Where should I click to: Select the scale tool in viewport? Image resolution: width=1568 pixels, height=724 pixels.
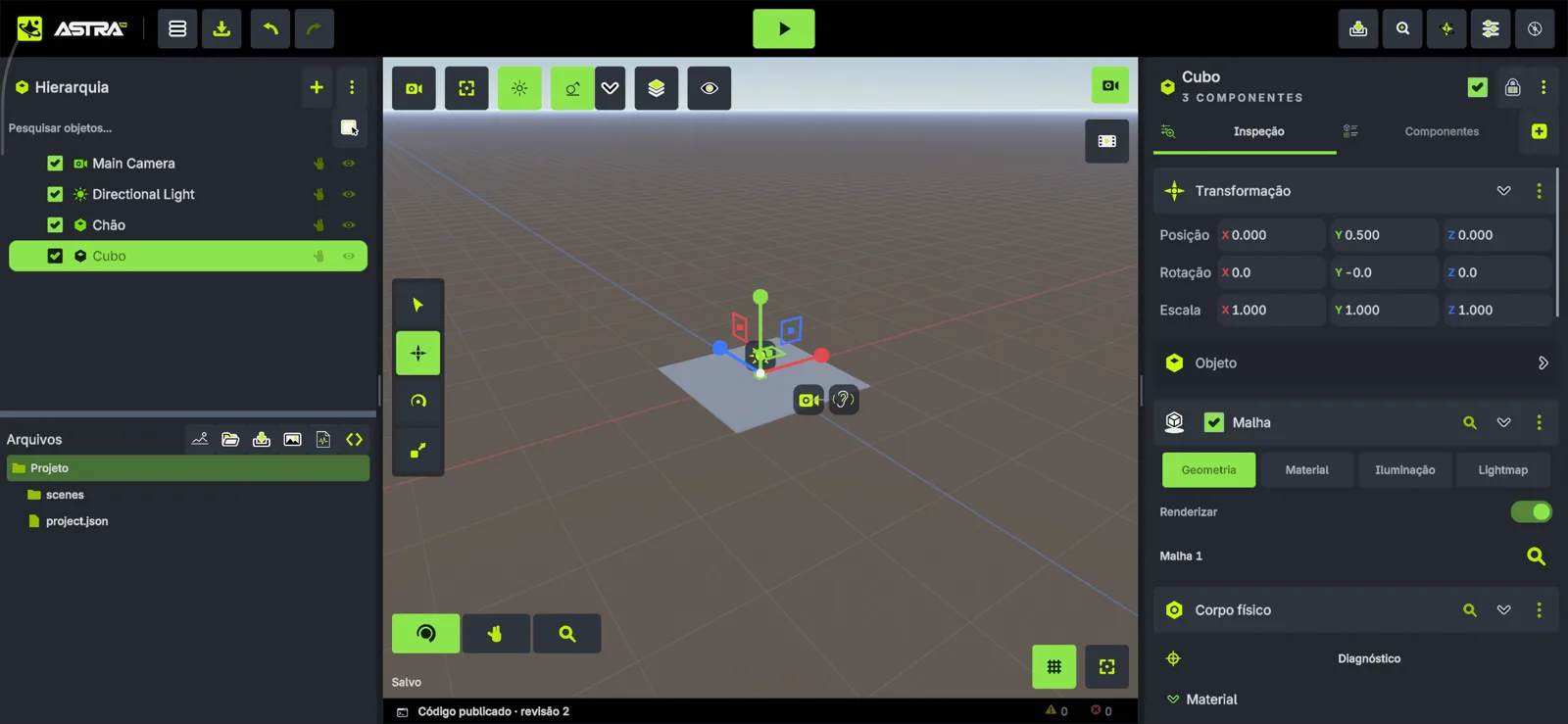click(x=418, y=450)
